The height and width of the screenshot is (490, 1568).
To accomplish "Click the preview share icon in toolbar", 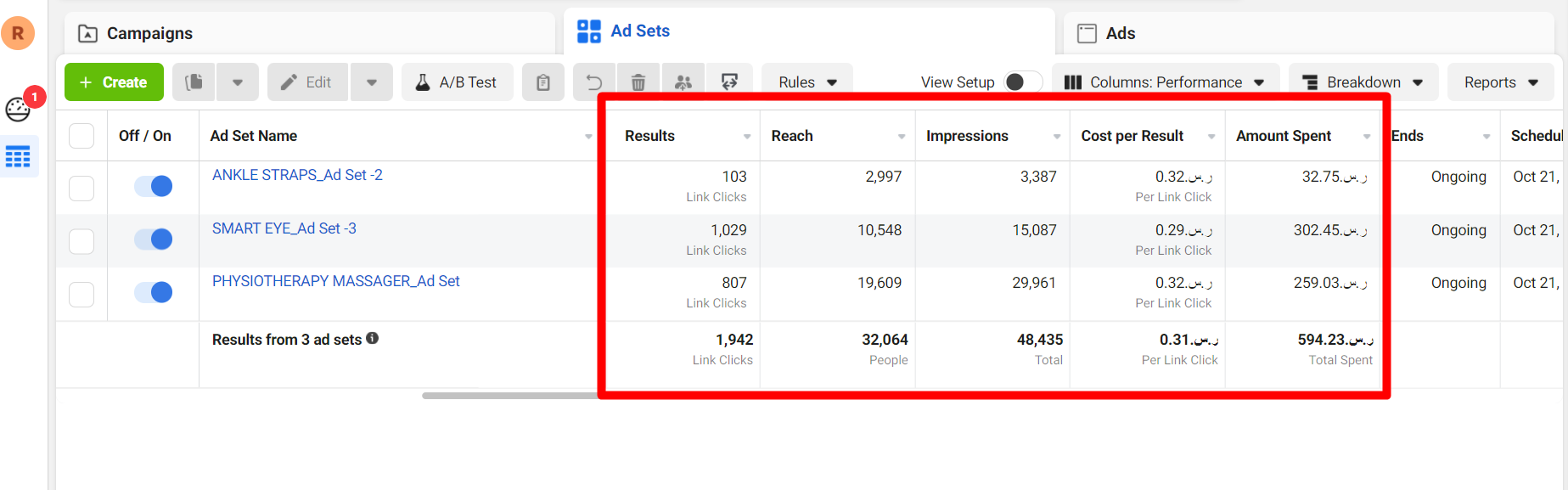I will tap(729, 82).
